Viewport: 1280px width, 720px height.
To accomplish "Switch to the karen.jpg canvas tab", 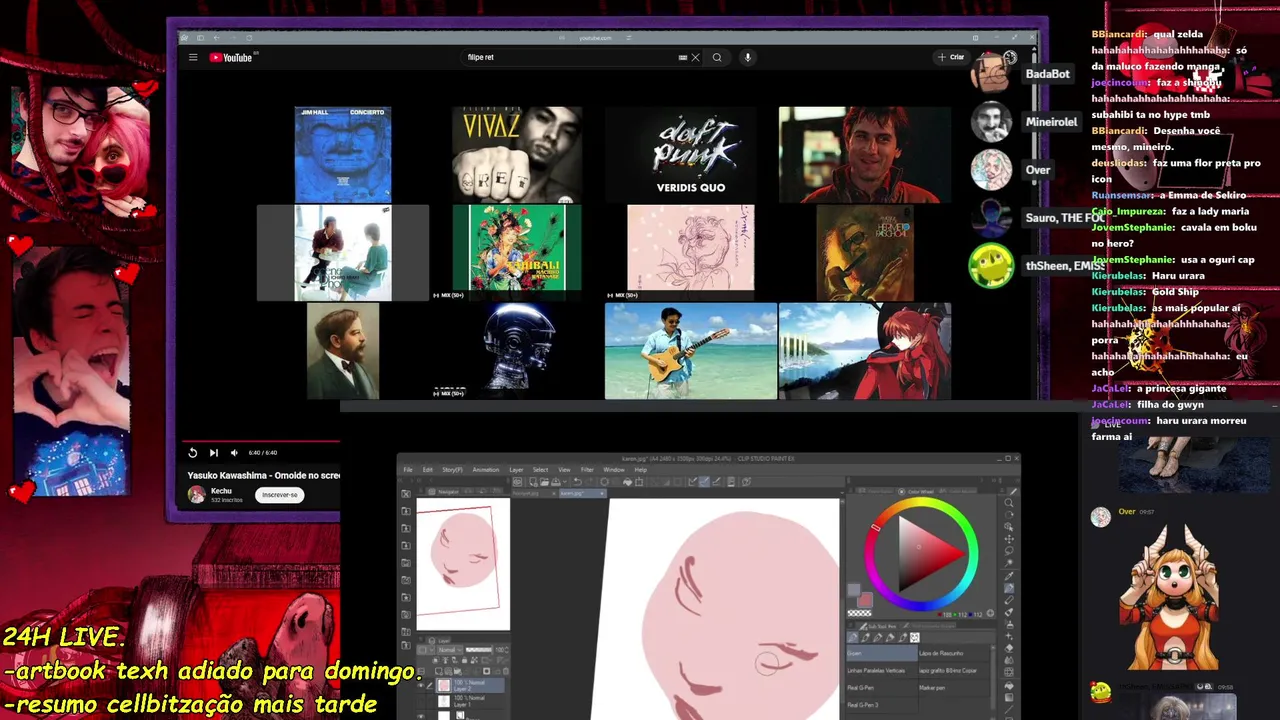I will pyautogui.click(x=583, y=493).
